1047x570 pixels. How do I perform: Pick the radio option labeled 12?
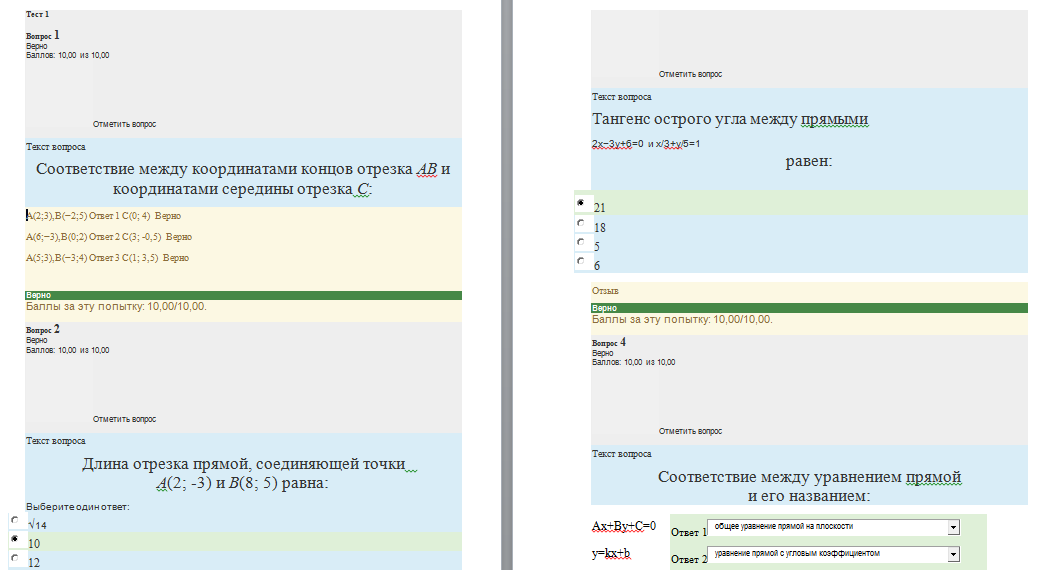(x=15, y=557)
